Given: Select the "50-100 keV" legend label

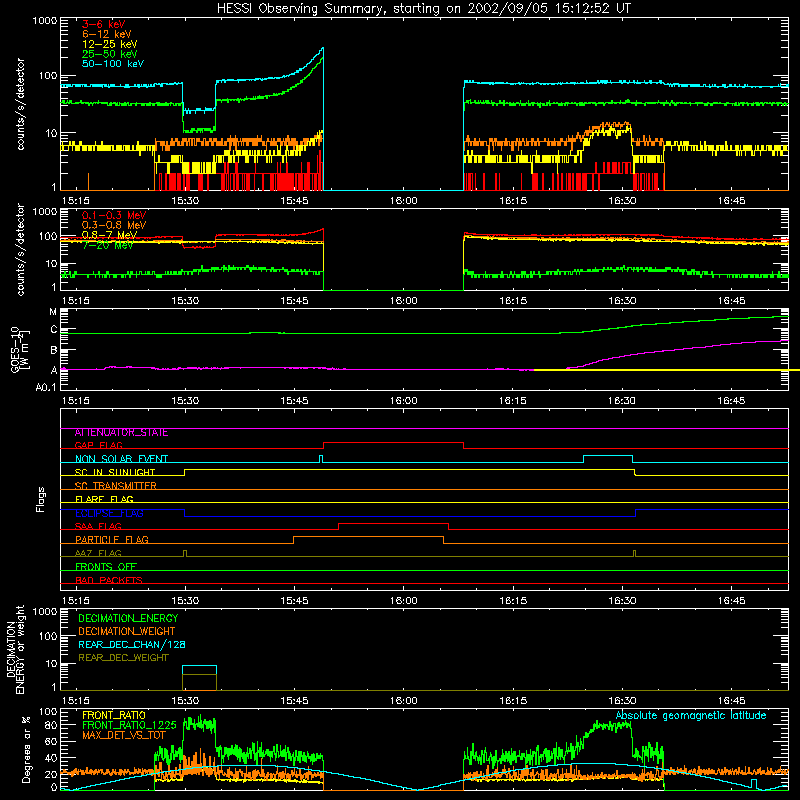Looking at the screenshot, I should pos(113,64).
